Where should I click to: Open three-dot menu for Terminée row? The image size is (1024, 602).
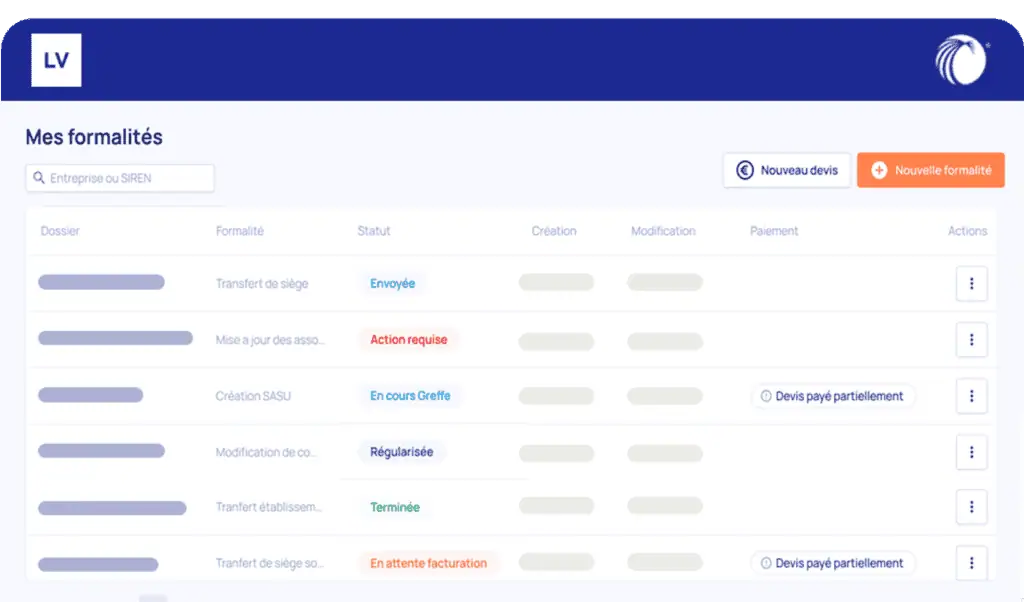tap(971, 507)
